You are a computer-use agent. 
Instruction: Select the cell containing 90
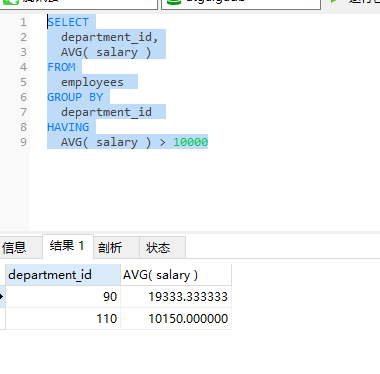pyautogui.click(x=63, y=296)
